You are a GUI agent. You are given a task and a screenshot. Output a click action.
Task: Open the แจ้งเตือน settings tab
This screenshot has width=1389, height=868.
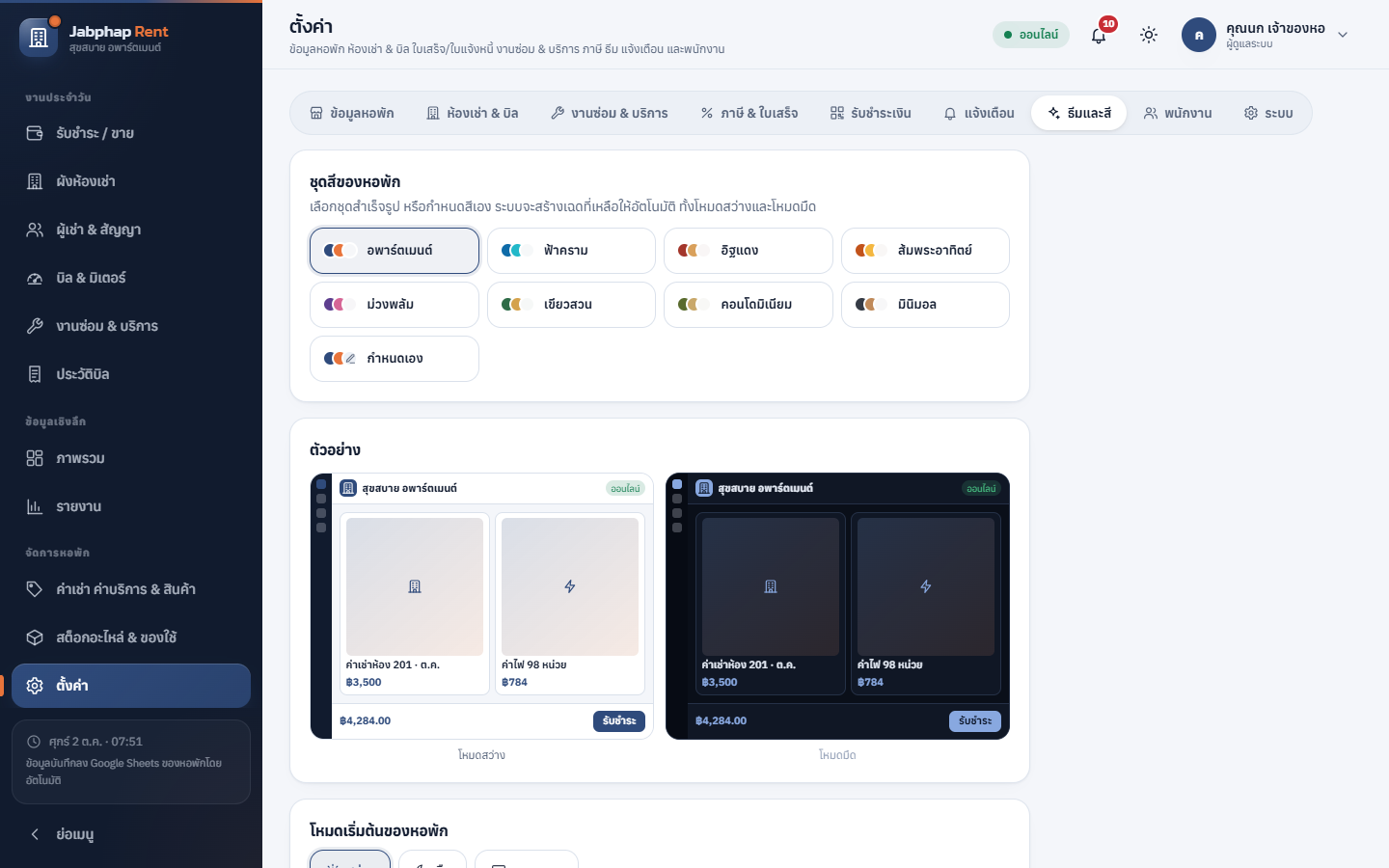[979, 113]
